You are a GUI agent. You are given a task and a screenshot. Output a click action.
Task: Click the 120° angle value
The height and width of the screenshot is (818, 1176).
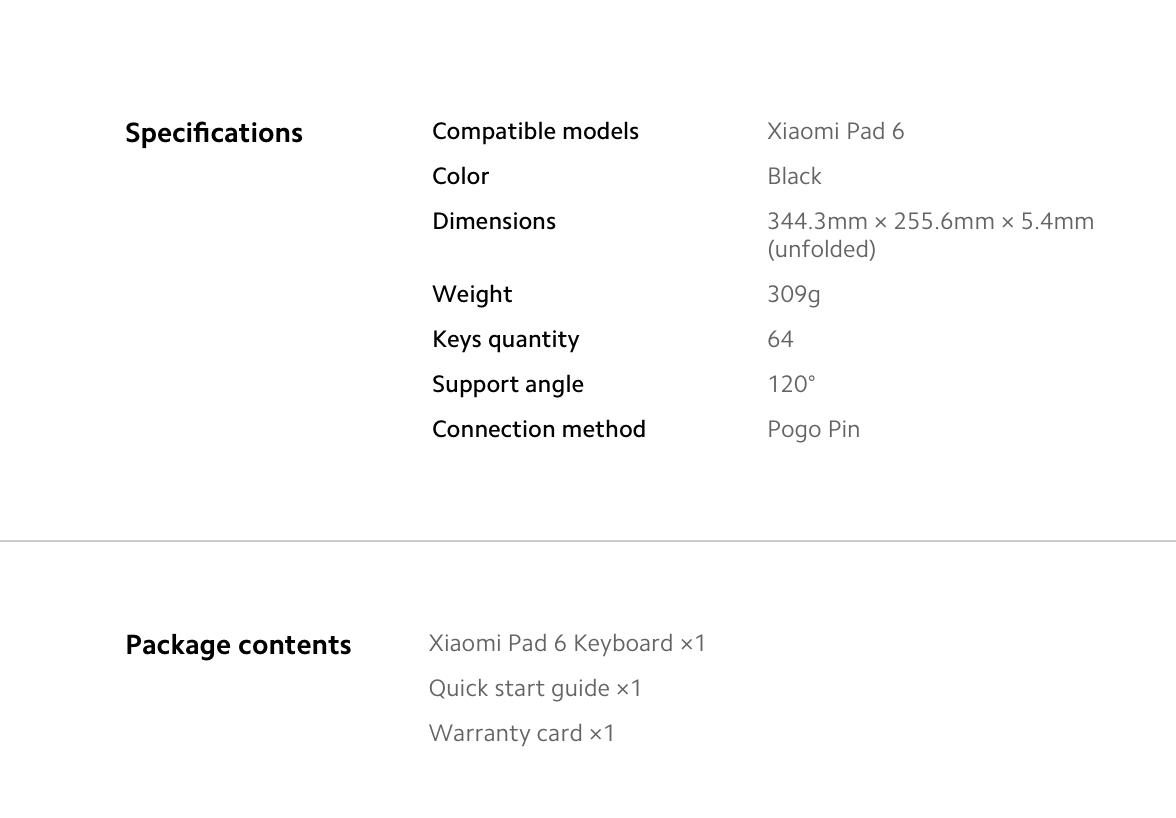(791, 384)
